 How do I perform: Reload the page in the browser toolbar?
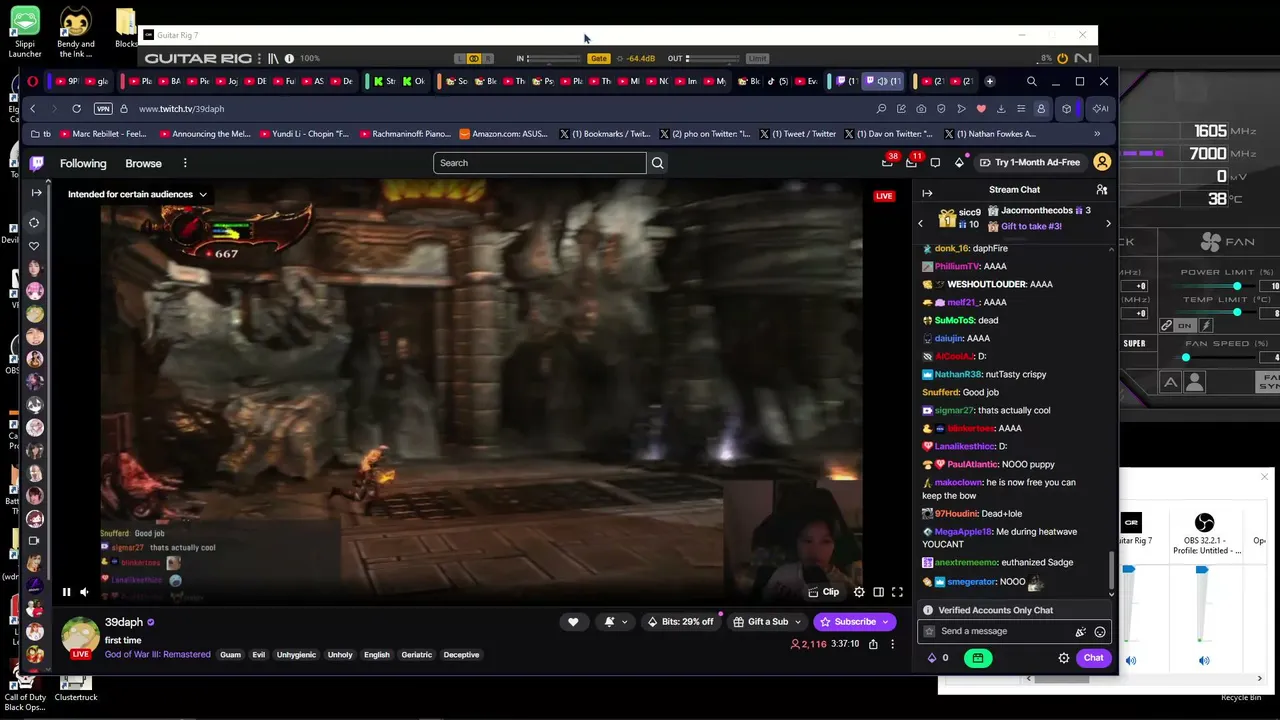[76, 109]
